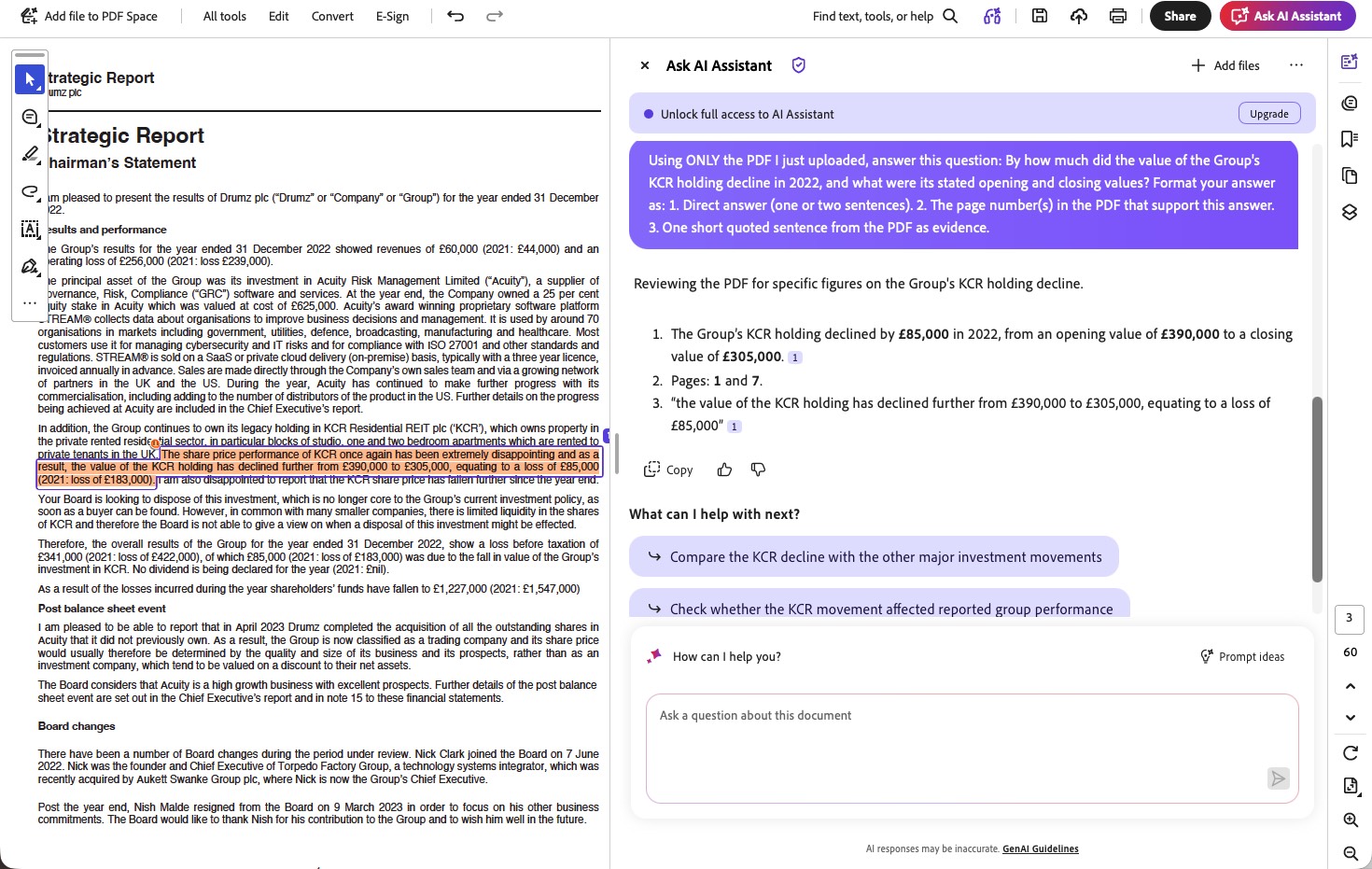This screenshot has height=869, width=1372.
Task: Open the page thumbnails panel
Action: pos(1350,175)
